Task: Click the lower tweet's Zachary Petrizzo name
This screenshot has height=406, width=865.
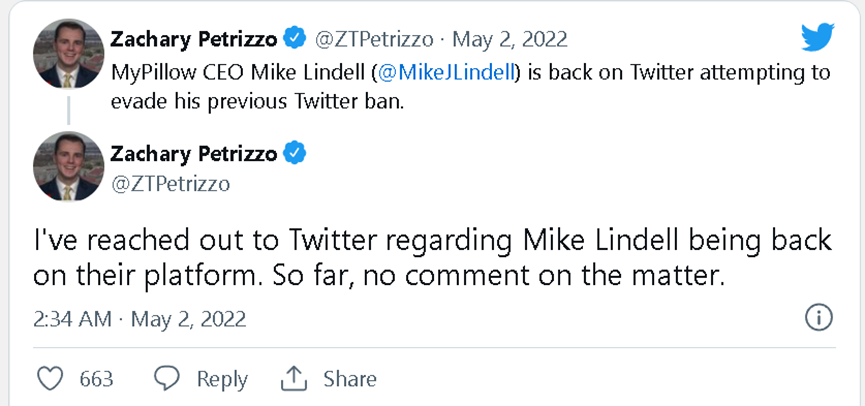Action: pyautogui.click(x=193, y=154)
